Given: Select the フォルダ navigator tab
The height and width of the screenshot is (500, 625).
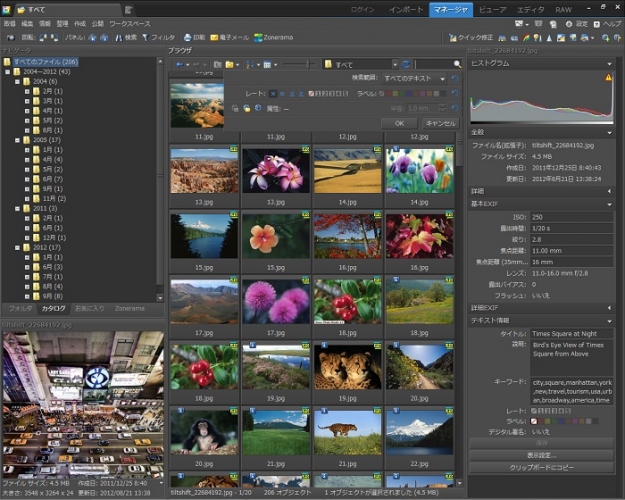Looking at the screenshot, I should tap(20, 309).
